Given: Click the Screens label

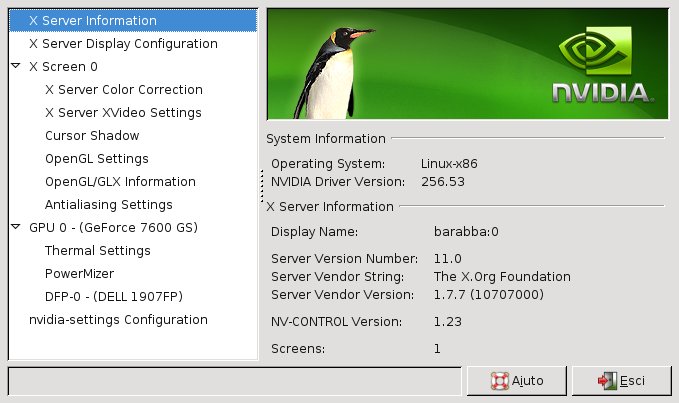Looking at the screenshot, I should click(x=298, y=349).
